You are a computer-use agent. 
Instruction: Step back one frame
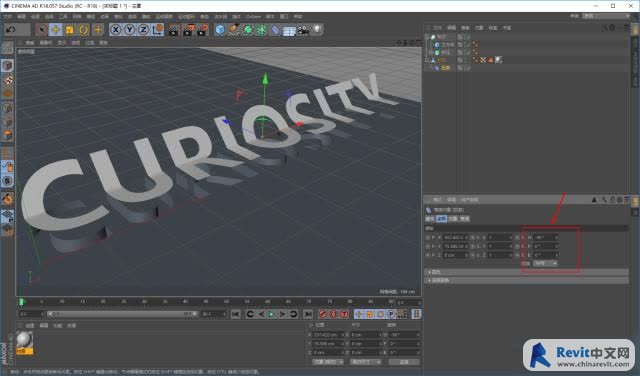tap(261, 314)
